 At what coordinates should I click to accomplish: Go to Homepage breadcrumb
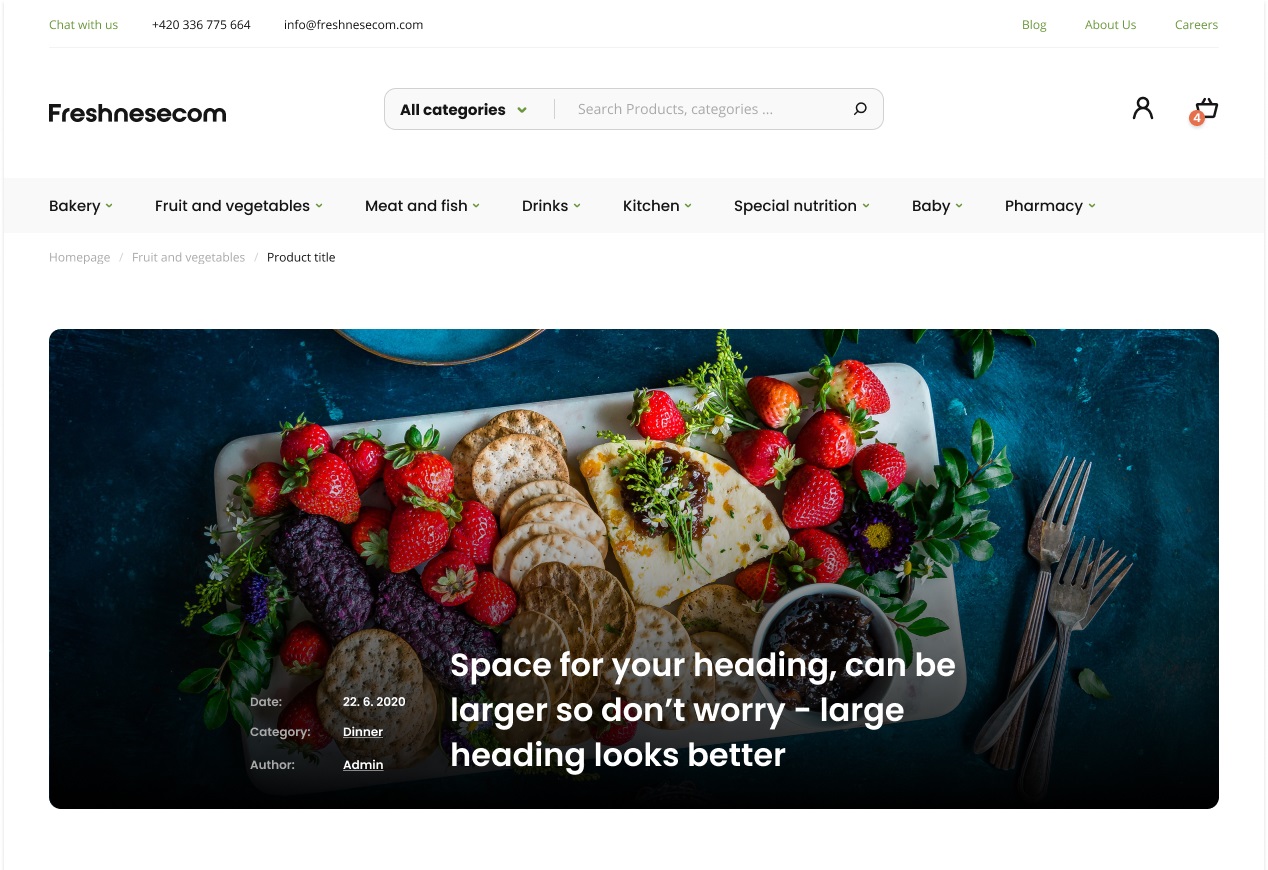click(79, 258)
